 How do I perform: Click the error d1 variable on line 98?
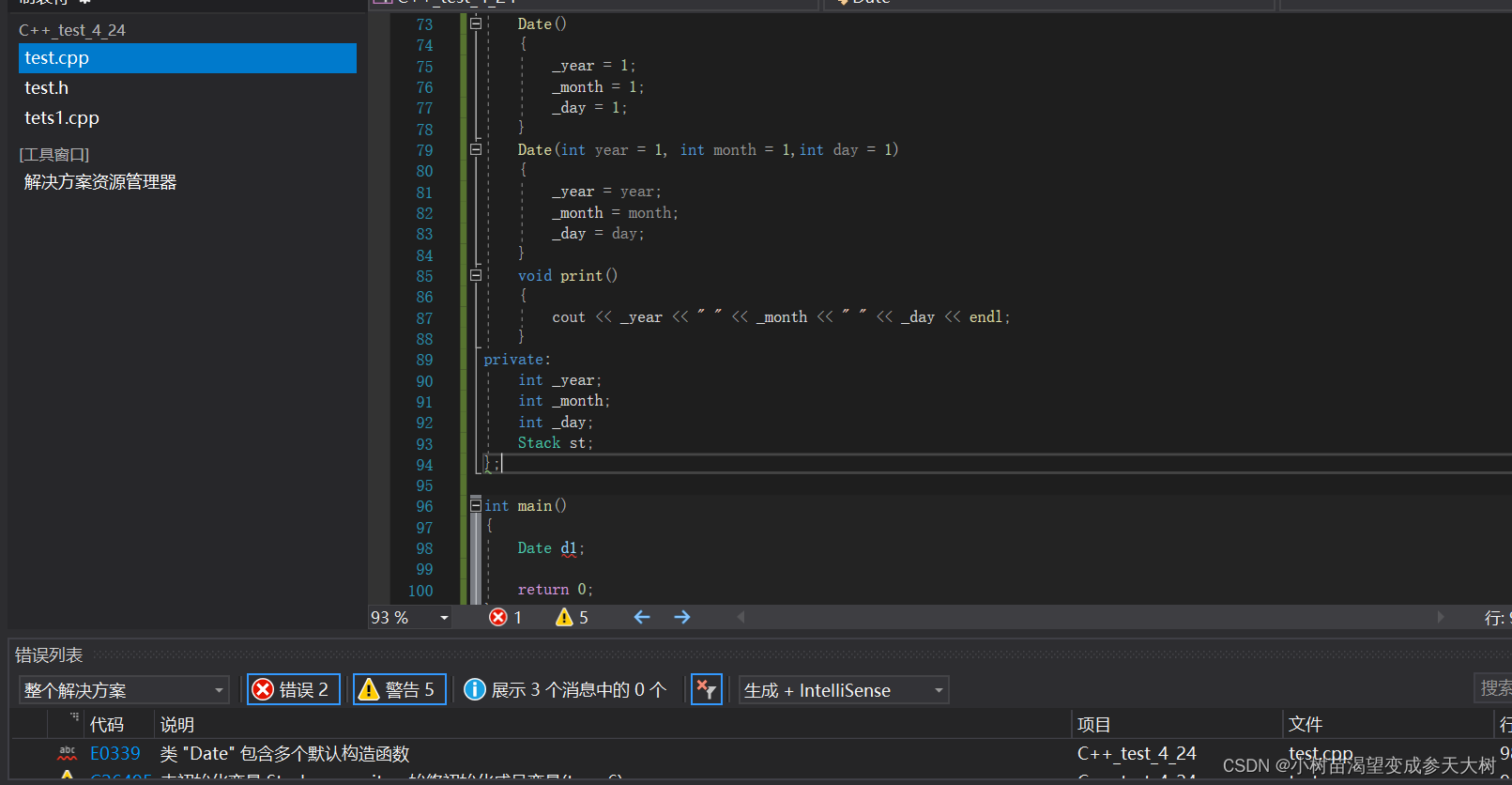pos(569,548)
